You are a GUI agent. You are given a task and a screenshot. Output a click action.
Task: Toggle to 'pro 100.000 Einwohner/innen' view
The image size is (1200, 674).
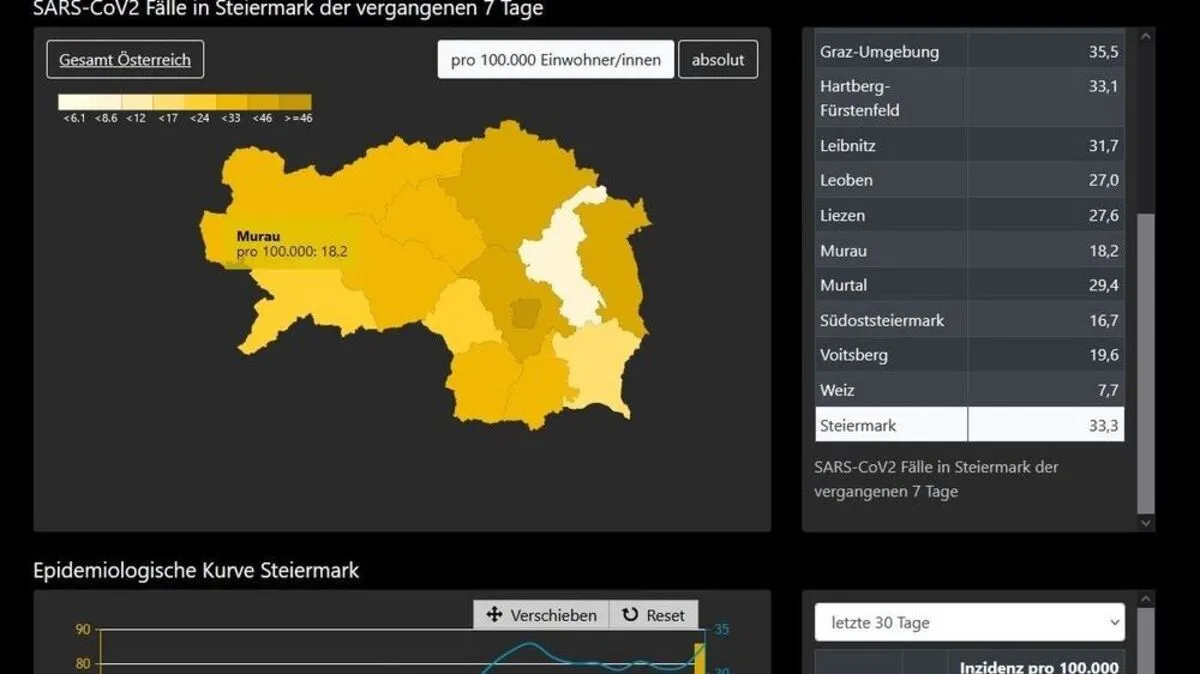555,60
